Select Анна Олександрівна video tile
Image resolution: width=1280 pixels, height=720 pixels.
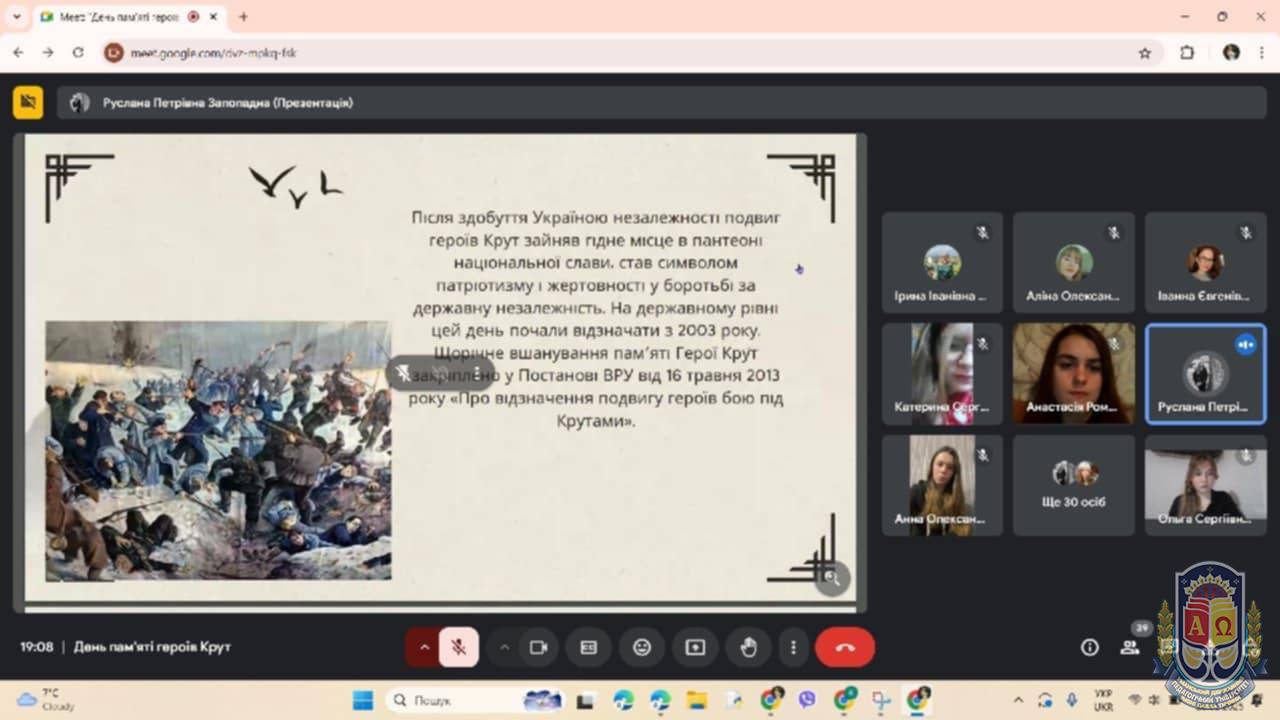click(x=942, y=485)
